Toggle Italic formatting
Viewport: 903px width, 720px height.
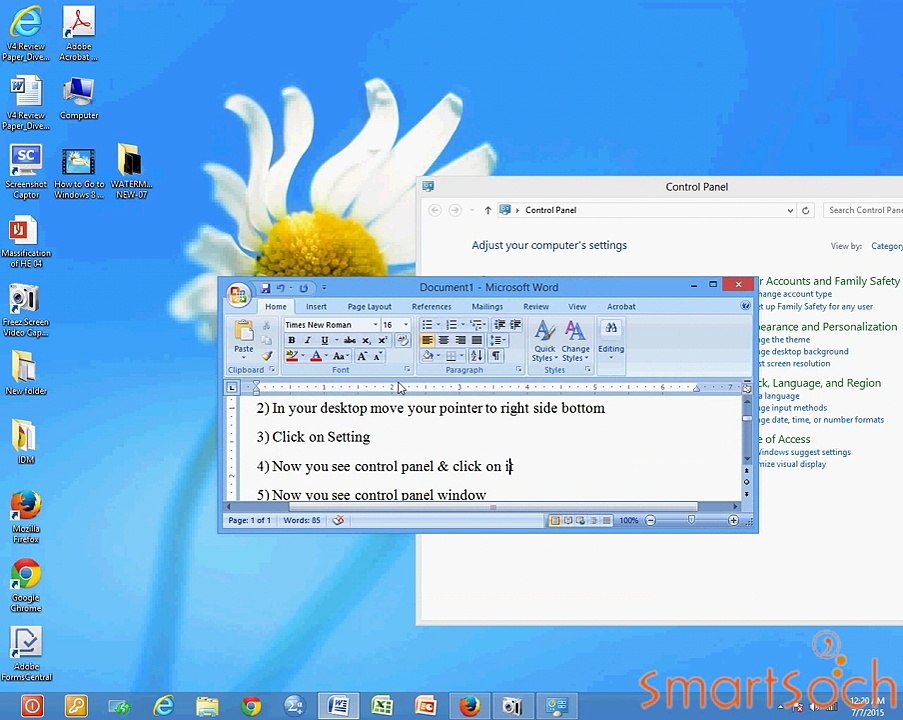308,340
